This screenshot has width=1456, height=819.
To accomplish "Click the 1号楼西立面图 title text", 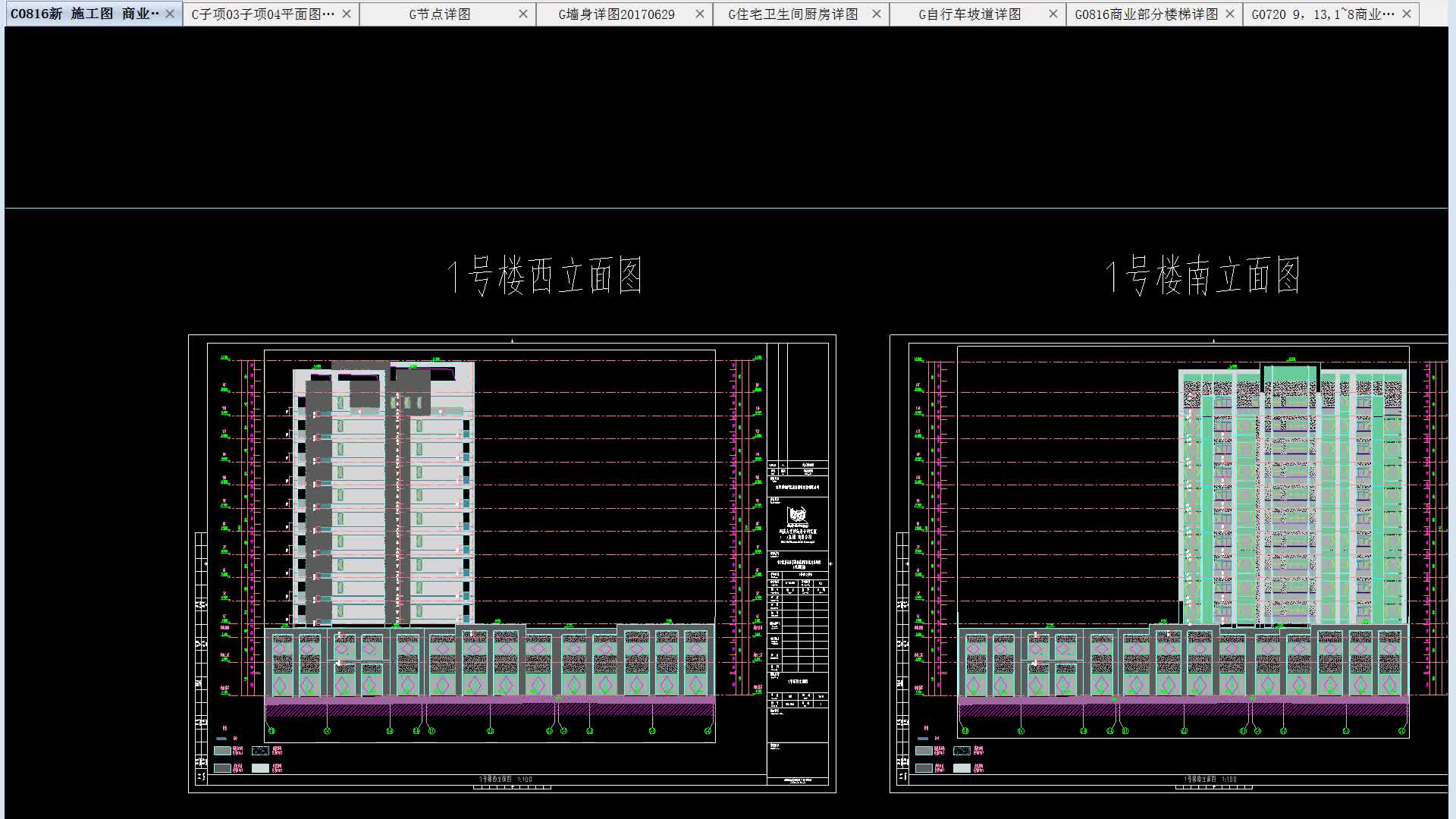I will tap(544, 275).
